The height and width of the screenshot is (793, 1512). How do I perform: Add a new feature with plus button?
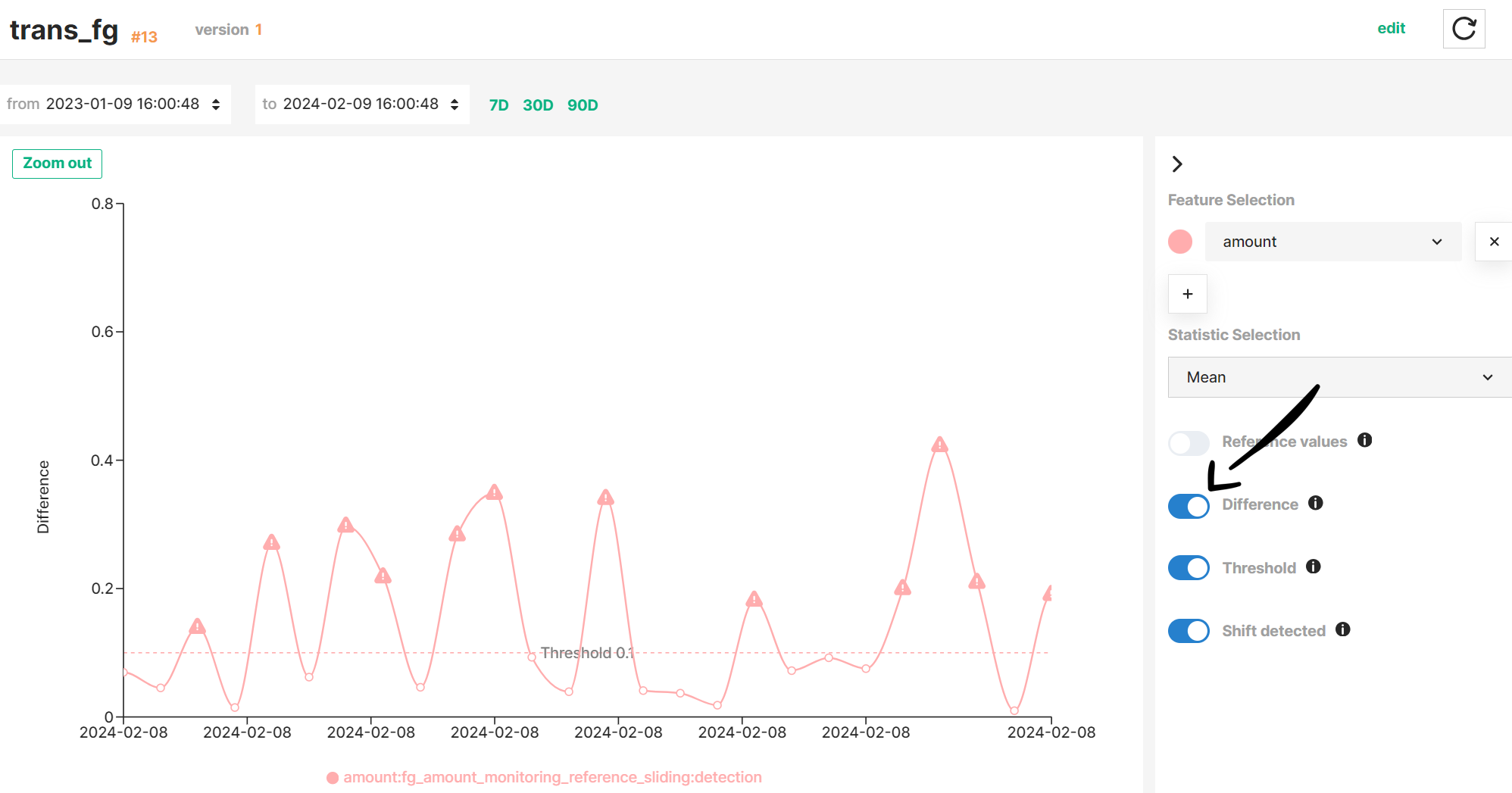1187,294
